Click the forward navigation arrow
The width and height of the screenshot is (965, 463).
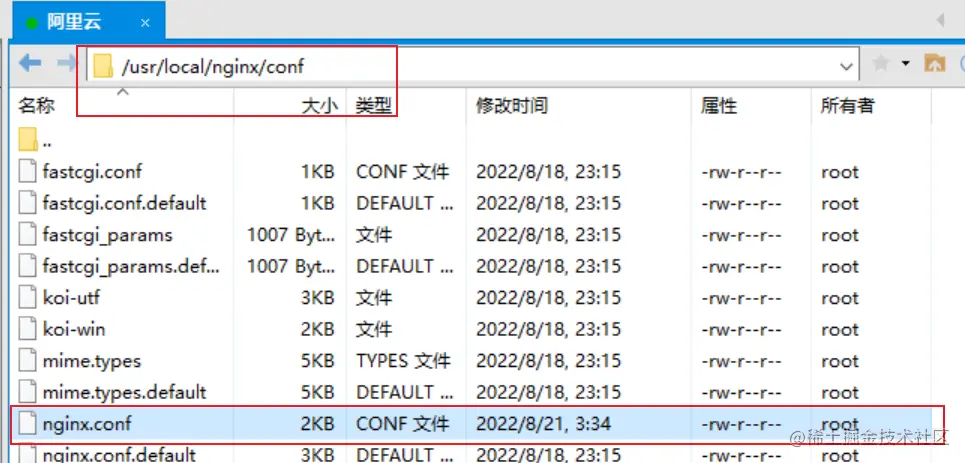pyautogui.click(x=66, y=63)
